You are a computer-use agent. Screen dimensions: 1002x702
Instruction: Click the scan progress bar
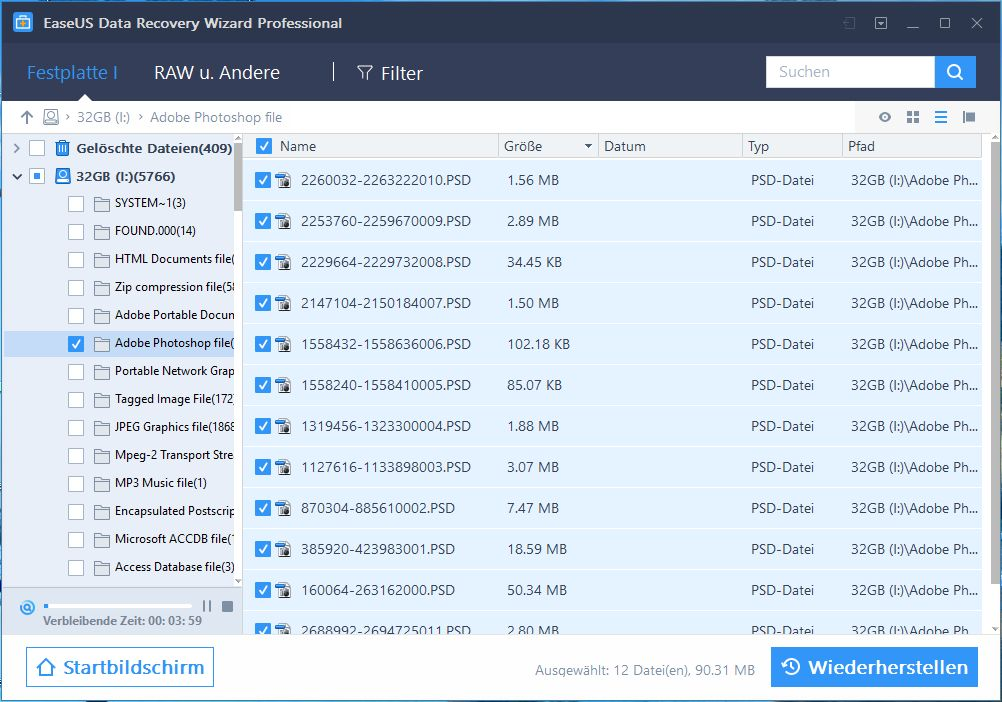pos(118,606)
